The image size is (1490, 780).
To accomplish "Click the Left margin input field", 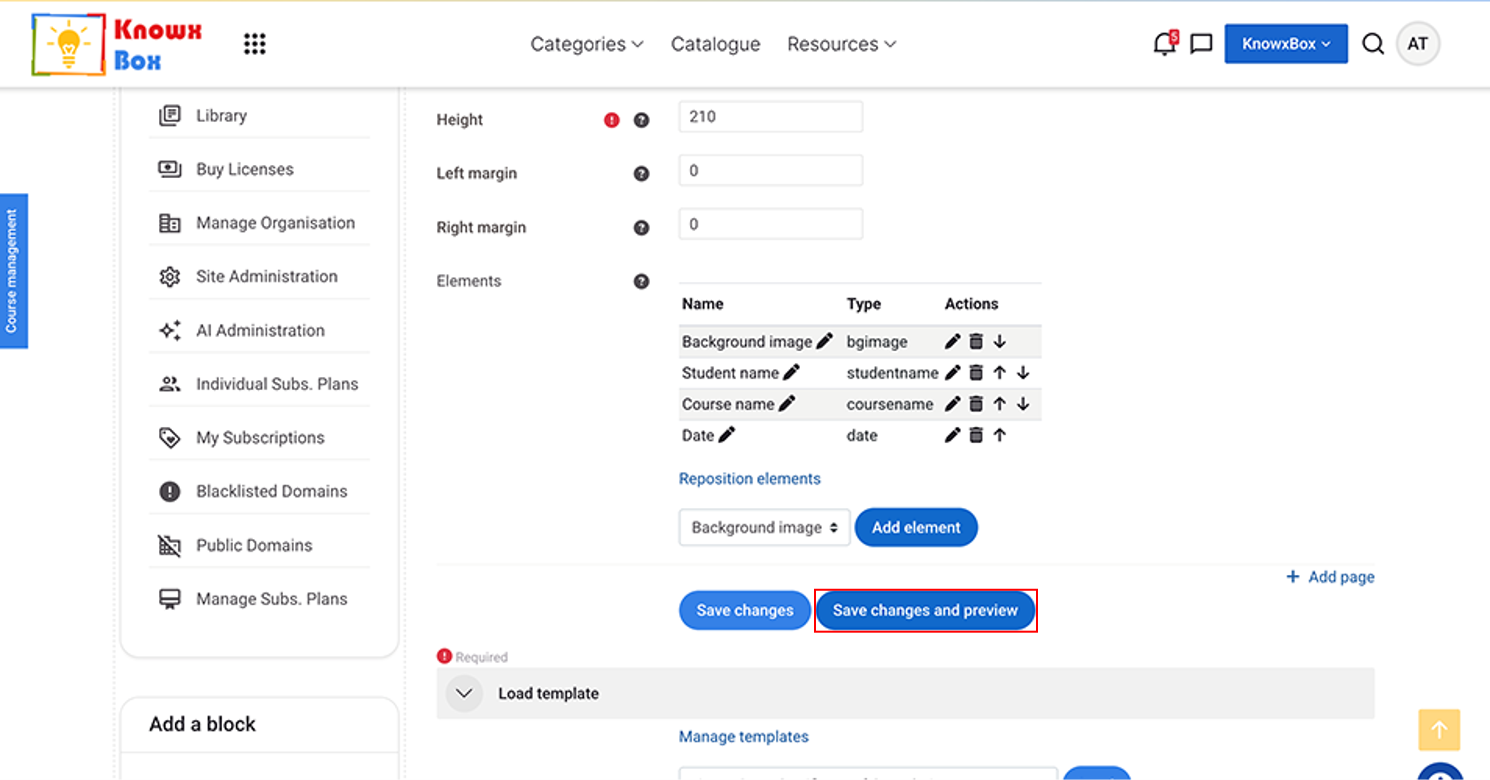I will (770, 170).
